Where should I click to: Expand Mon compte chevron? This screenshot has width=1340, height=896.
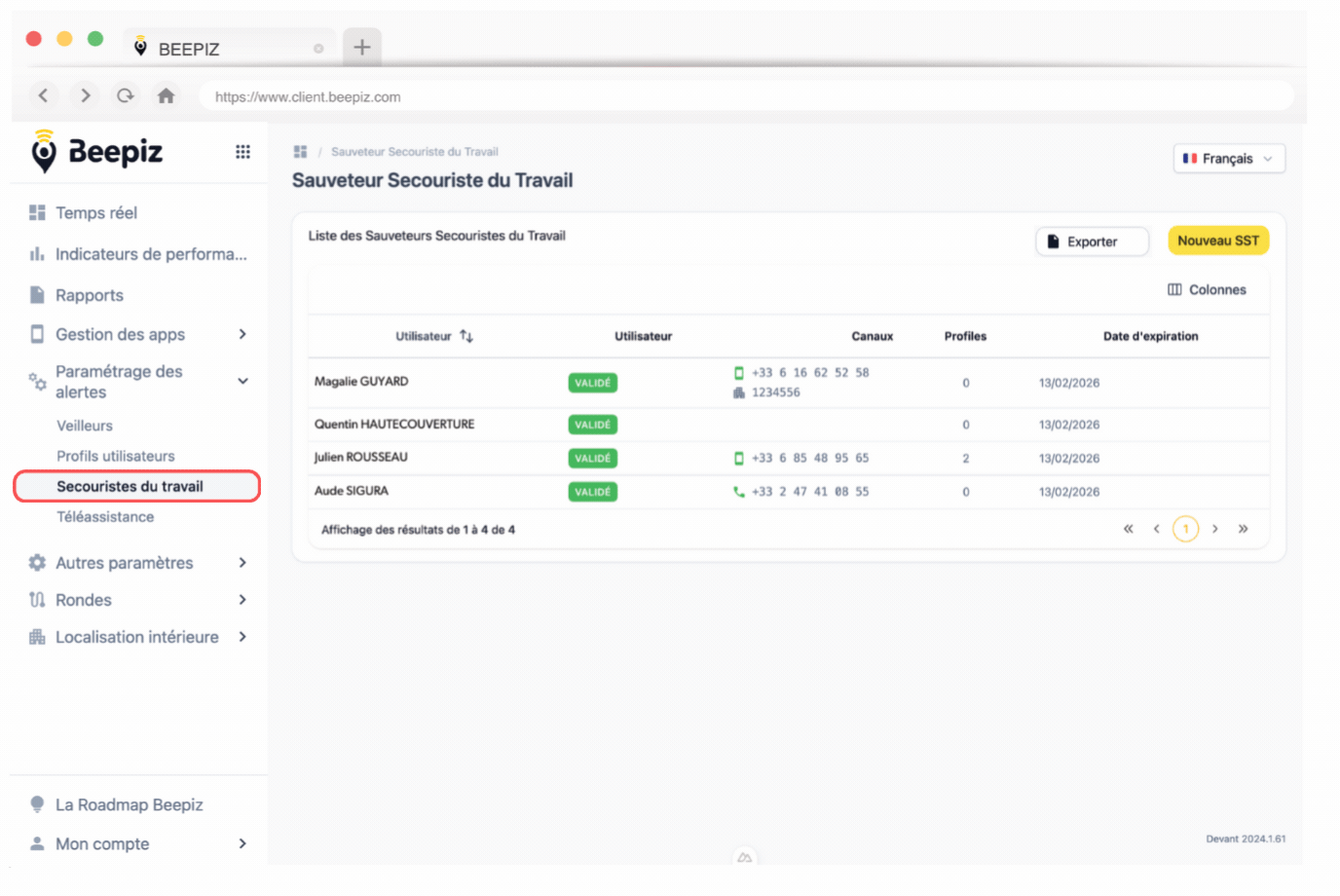coord(242,843)
